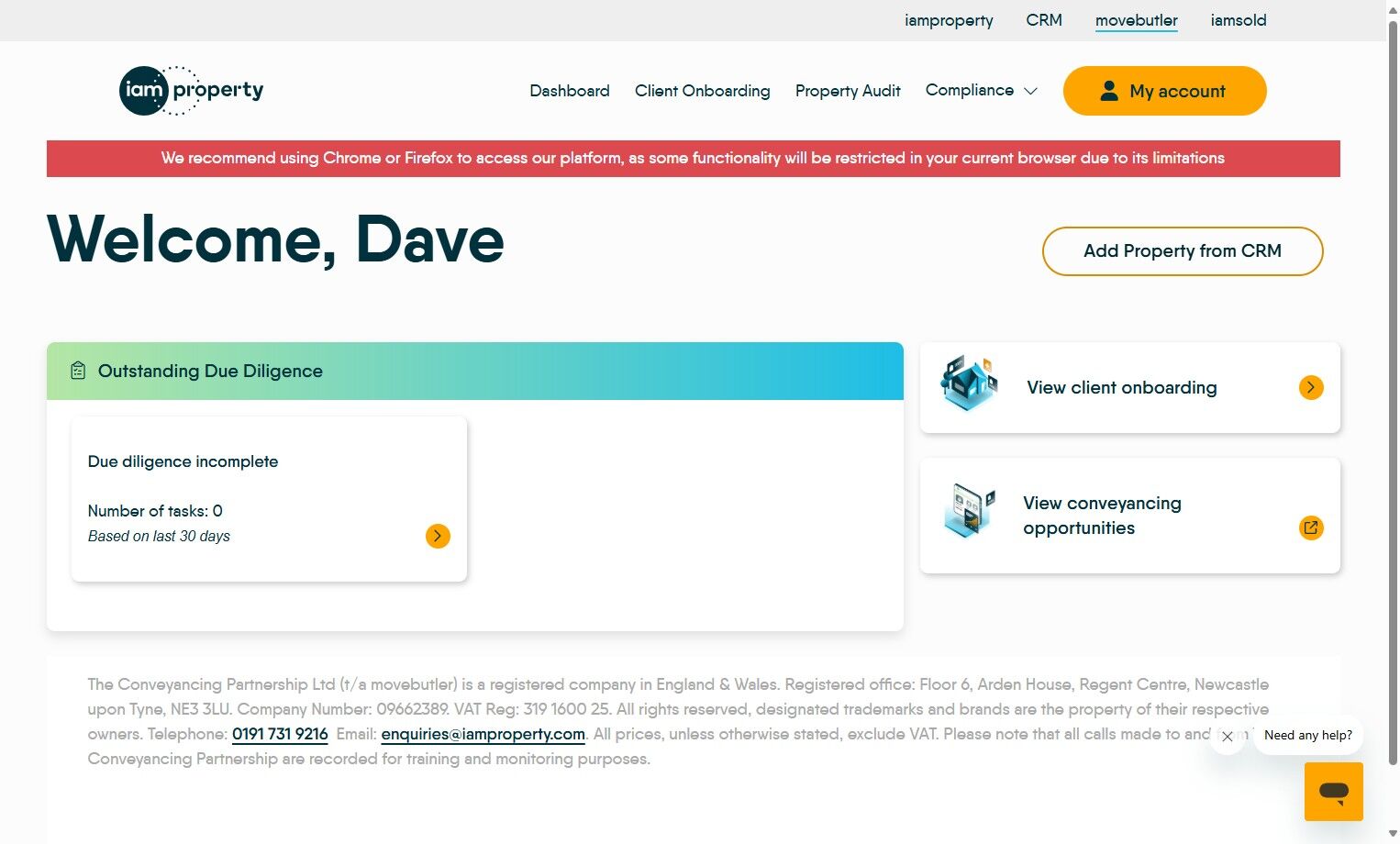
Task: Open conveyancing opportunities external link icon
Action: point(1311,527)
